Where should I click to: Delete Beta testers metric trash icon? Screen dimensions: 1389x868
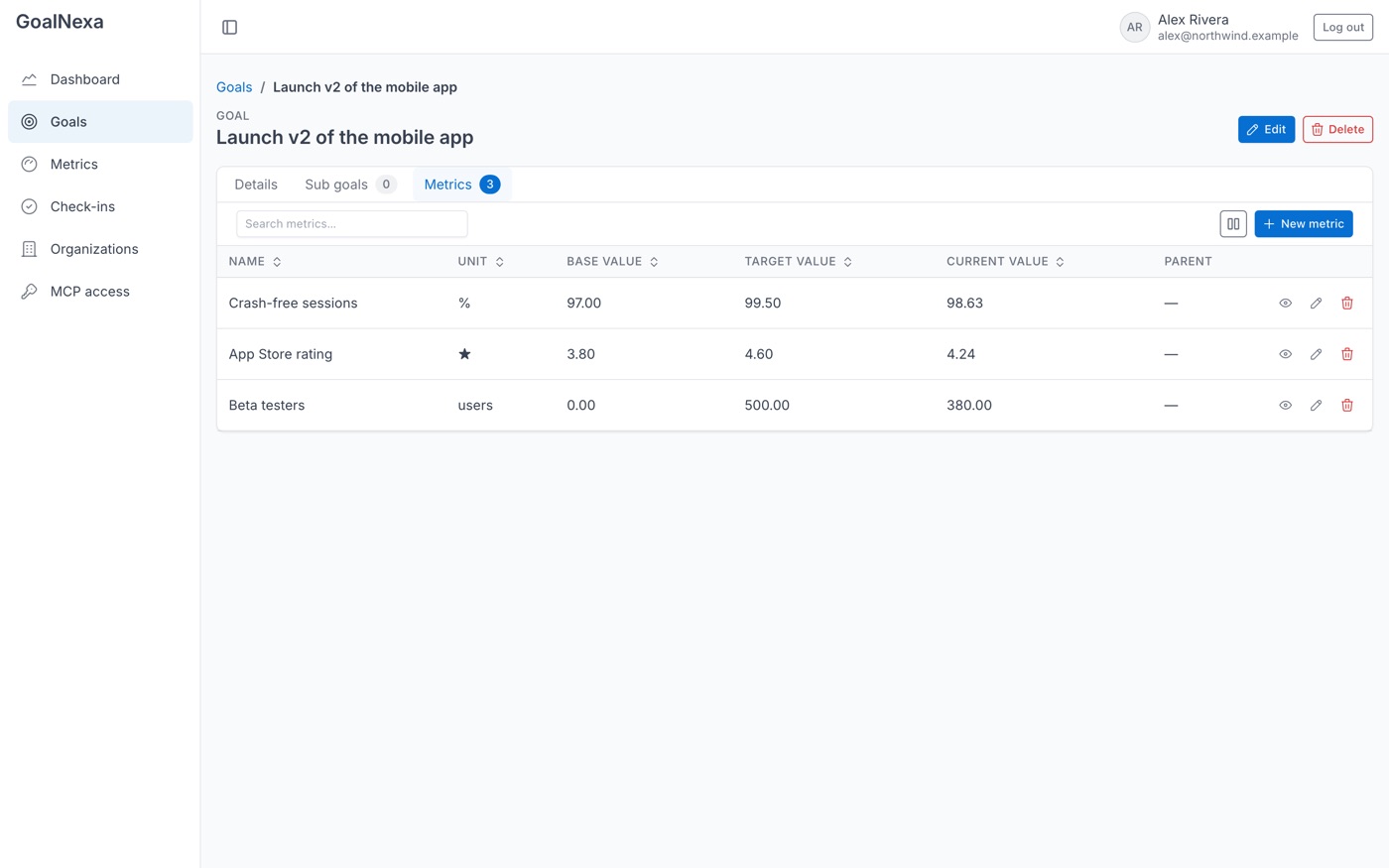pyautogui.click(x=1347, y=406)
